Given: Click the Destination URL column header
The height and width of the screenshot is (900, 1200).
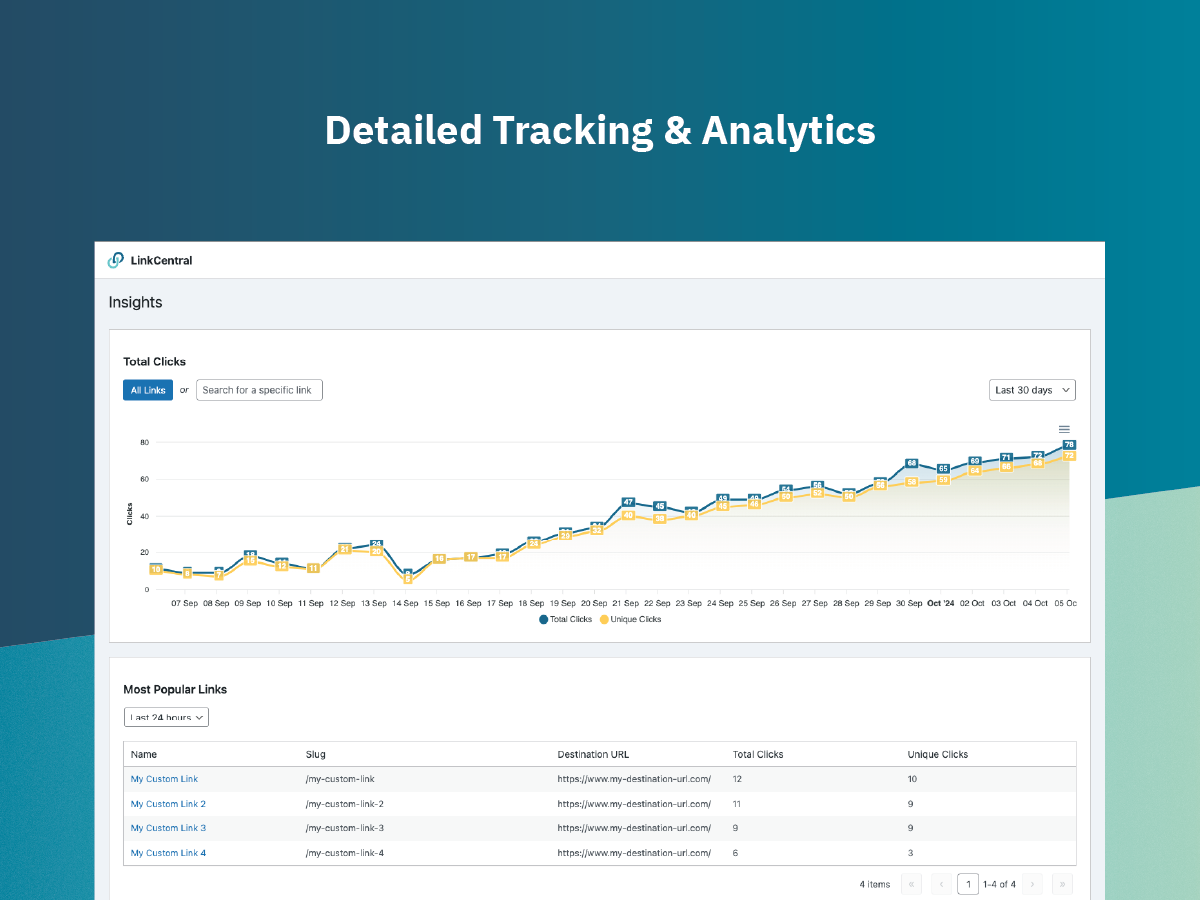Looking at the screenshot, I should coord(594,754).
